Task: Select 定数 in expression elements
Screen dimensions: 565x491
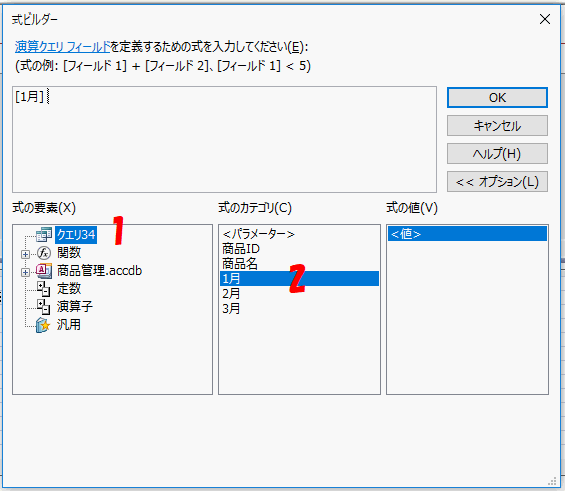Action: [69, 289]
